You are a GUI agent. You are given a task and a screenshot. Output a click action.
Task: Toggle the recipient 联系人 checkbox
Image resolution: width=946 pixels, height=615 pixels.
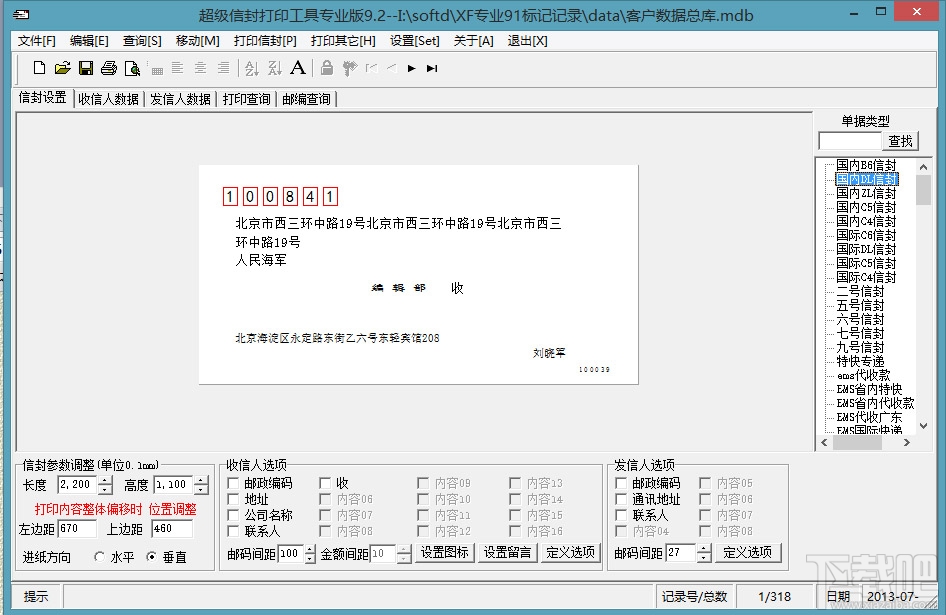[233, 531]
